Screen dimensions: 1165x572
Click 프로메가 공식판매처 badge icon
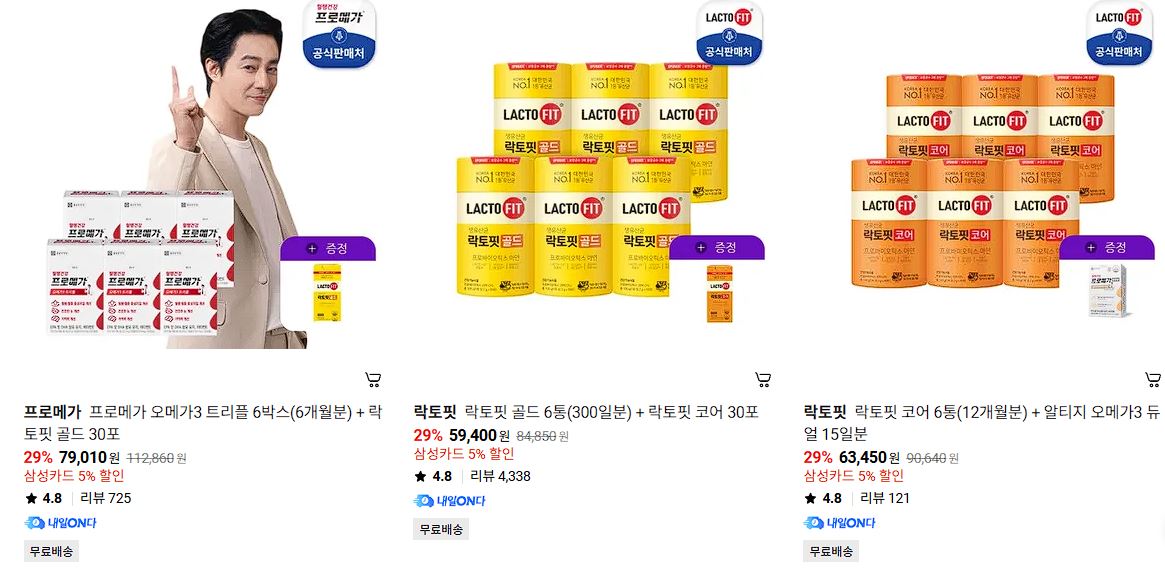(340, 34)
